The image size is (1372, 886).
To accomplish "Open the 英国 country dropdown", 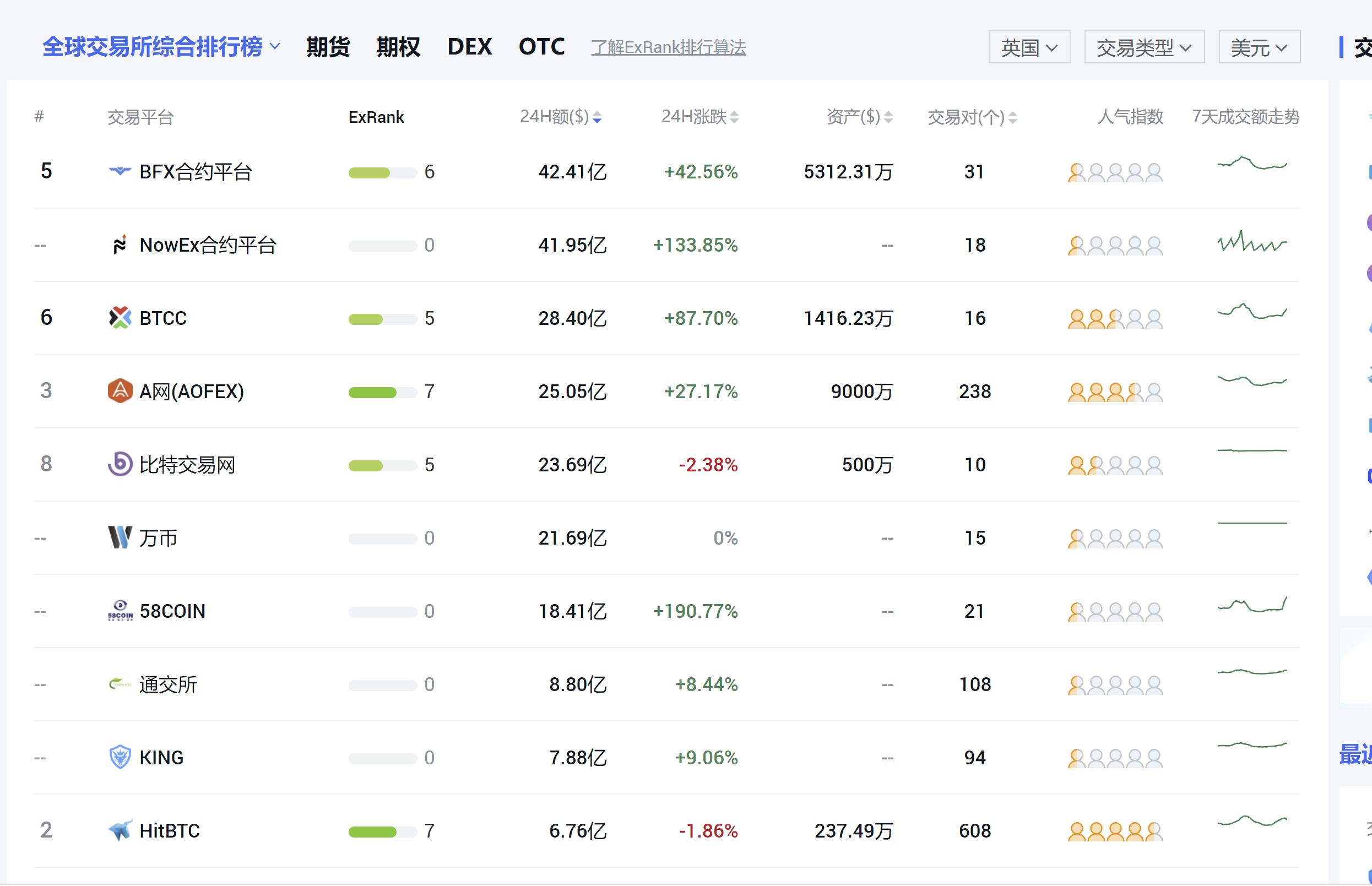I will tap(1029, 47).
